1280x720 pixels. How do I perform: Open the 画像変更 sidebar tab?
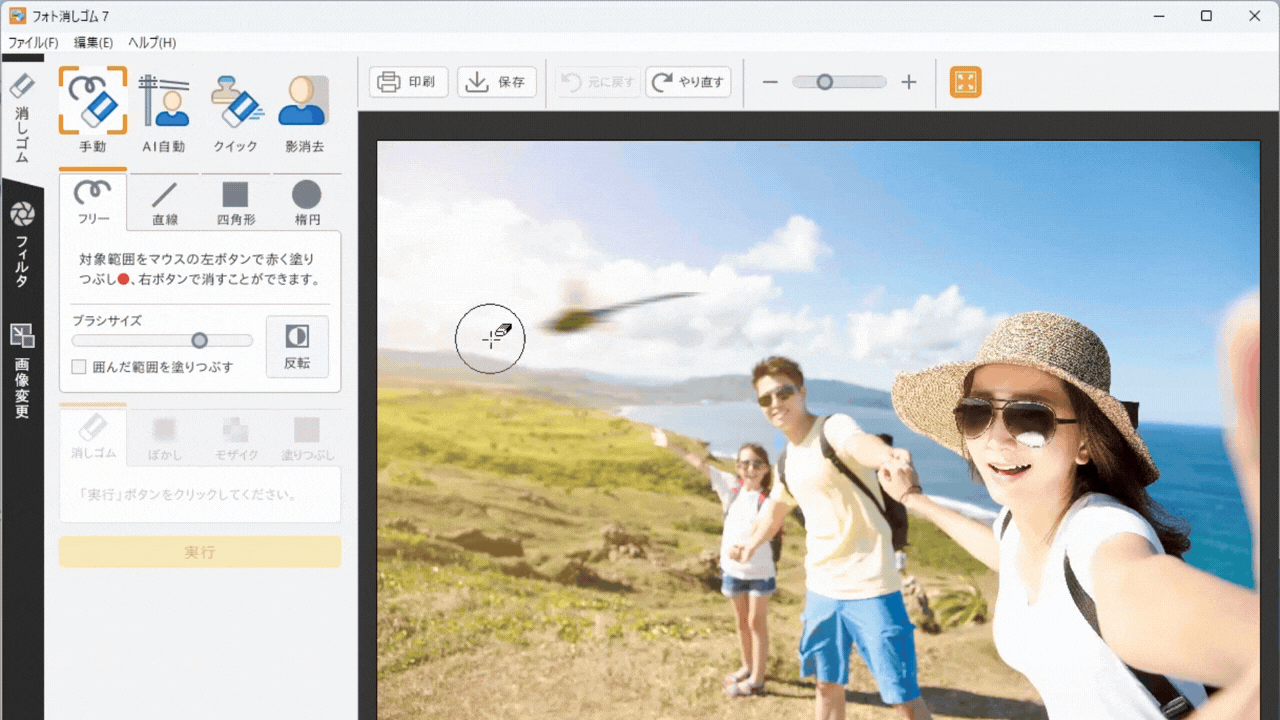22,370
